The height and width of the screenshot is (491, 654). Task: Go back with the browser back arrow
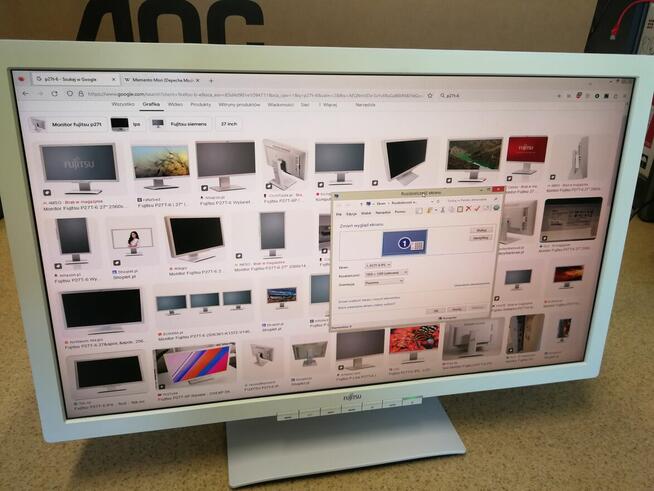point(26,93)
